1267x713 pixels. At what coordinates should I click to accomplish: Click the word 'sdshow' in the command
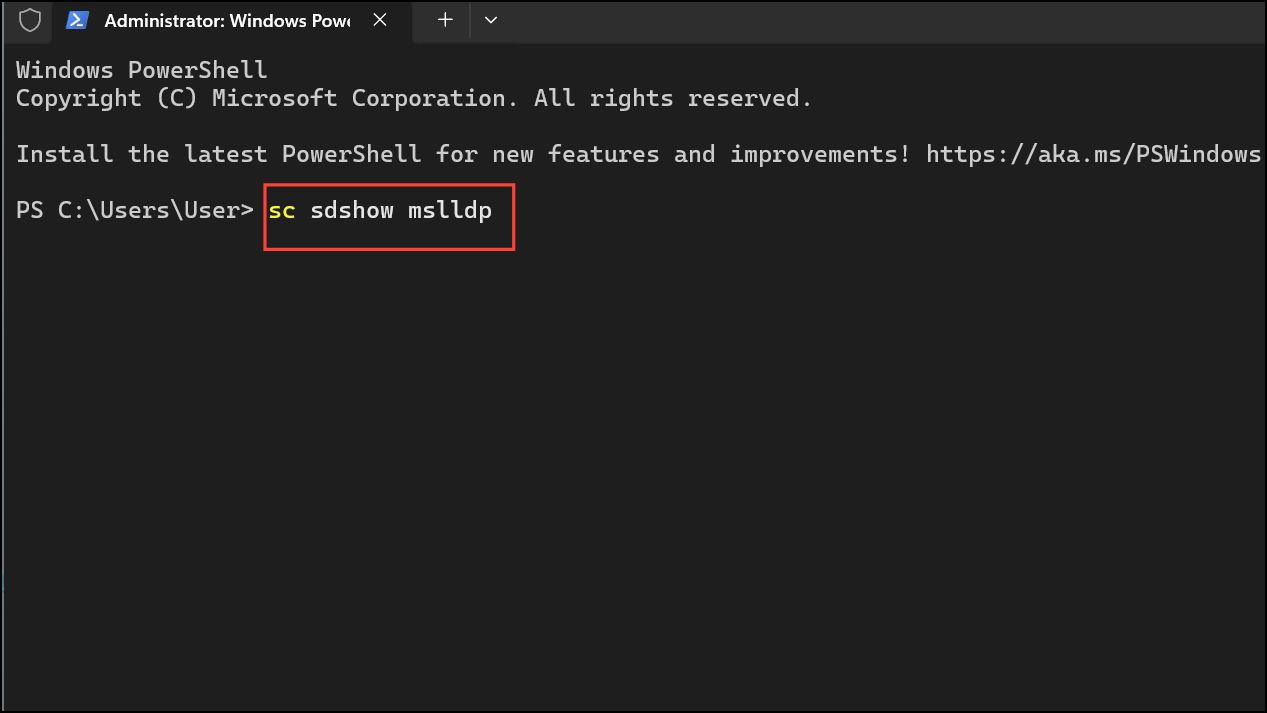point(351,210)
